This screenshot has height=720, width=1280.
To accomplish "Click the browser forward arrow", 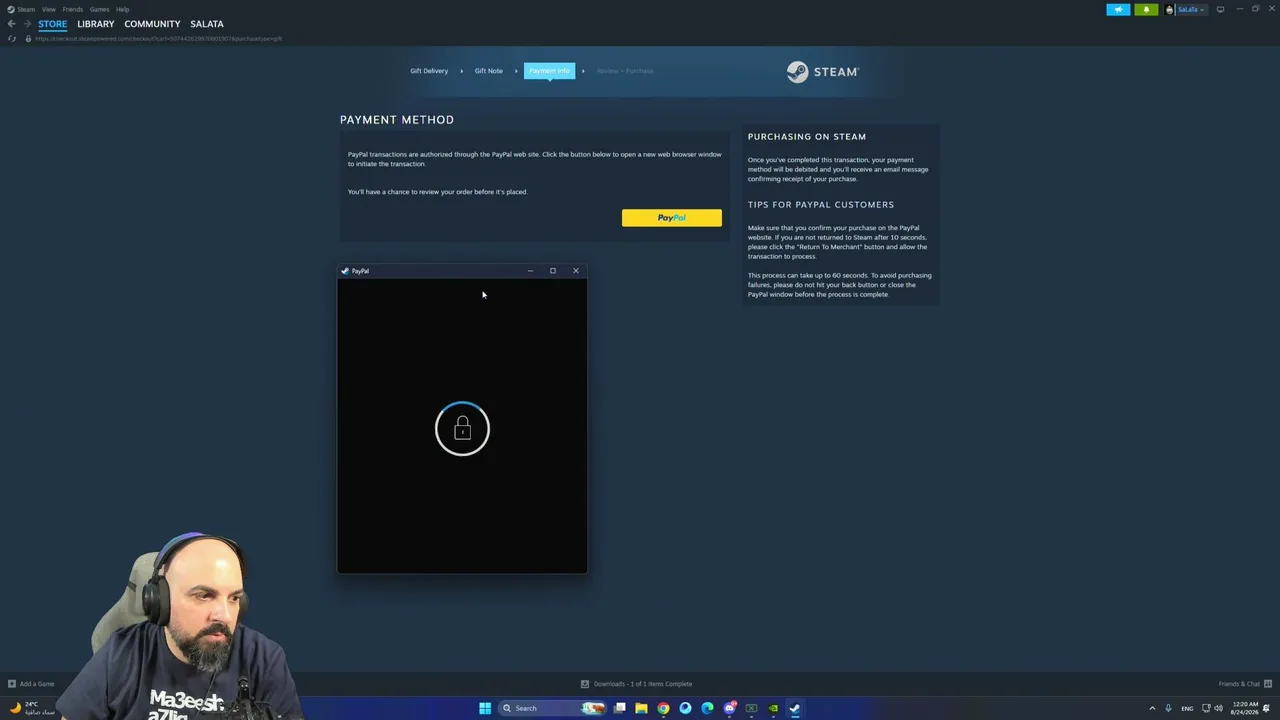I will [x=27, y=24].
